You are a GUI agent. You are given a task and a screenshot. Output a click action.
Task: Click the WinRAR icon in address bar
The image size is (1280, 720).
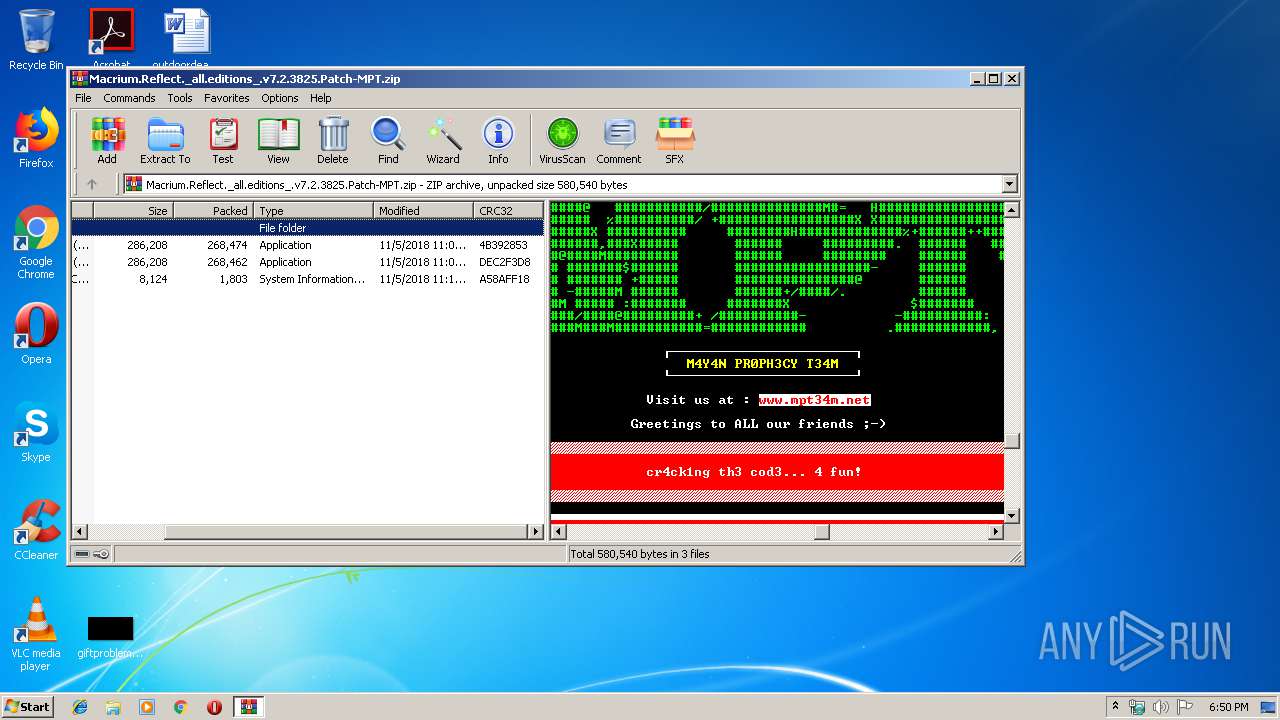[134, 184]
